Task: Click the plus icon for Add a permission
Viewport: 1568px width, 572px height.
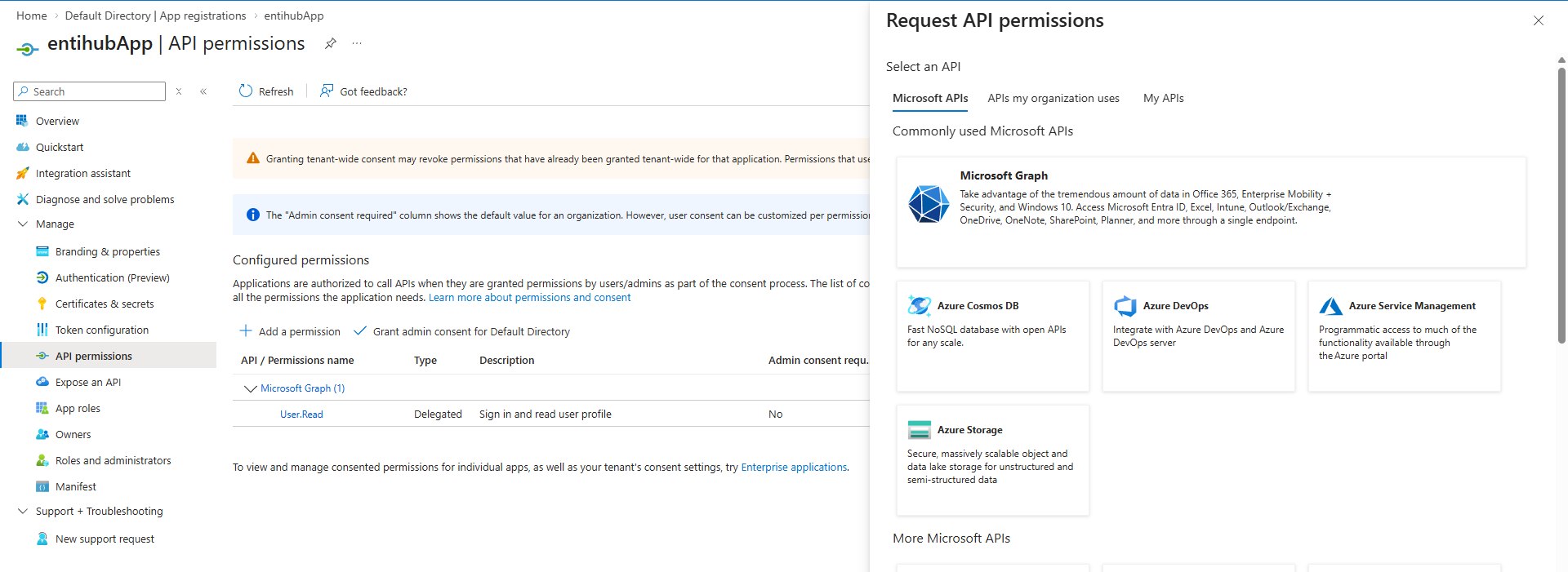Action: 246,330
